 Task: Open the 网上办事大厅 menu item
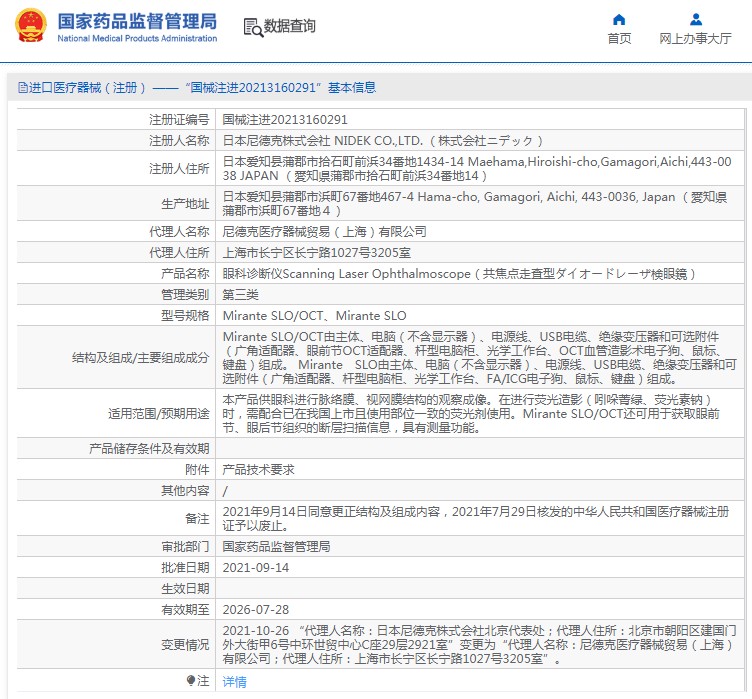point(696,39)
